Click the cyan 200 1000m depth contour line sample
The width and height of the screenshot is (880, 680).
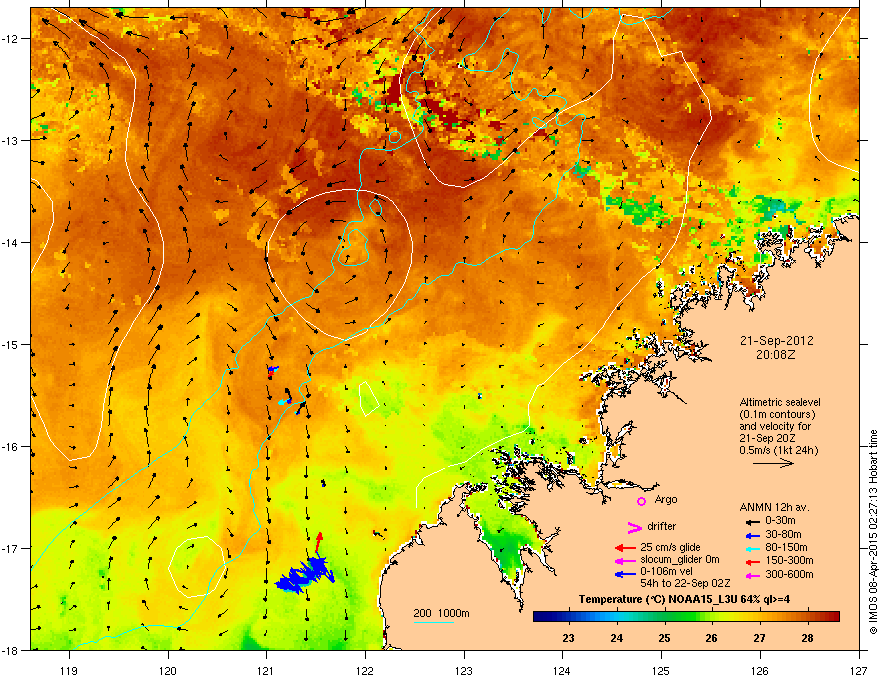click(434, 622)
